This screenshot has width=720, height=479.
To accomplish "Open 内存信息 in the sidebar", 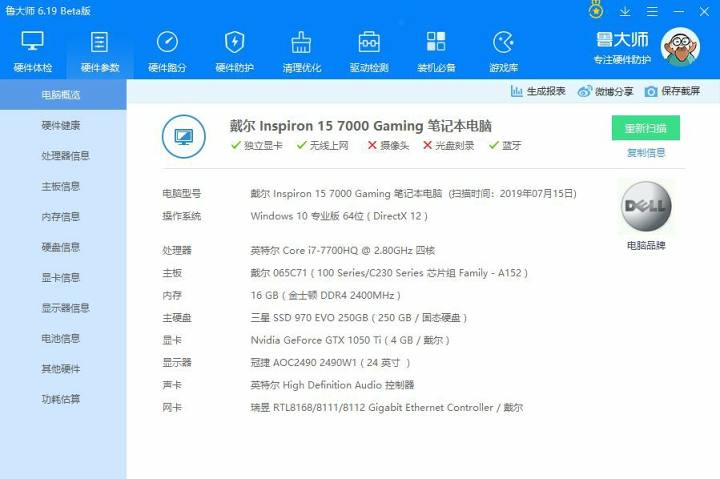I will click(x=61, y=216).
